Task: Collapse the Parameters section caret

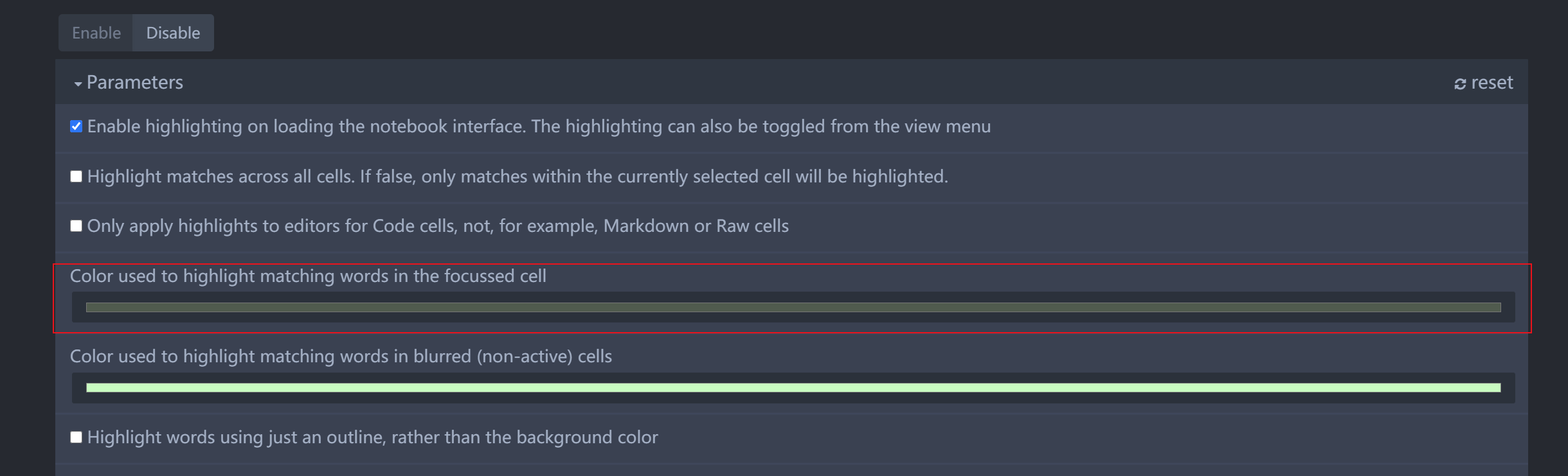Action: tap(78, 84)
